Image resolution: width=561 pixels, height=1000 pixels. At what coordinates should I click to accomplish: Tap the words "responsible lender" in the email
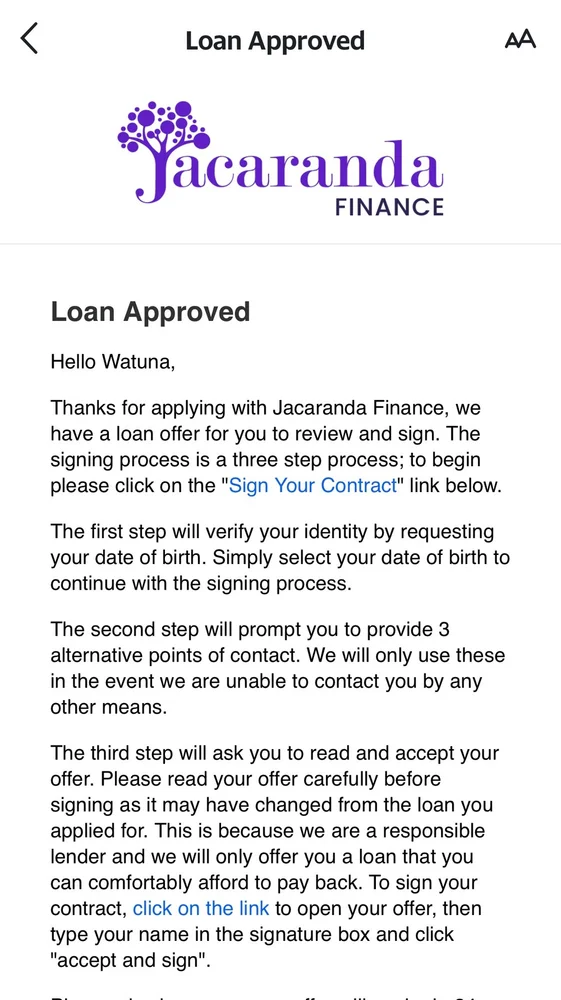point(268,844)
